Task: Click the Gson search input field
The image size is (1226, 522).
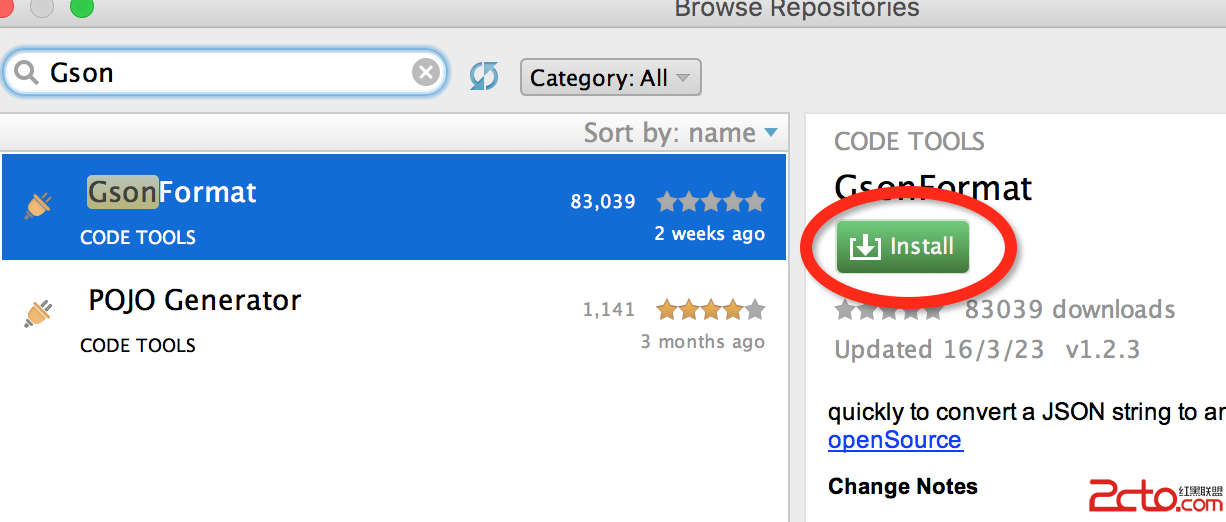Action: click(223, 73)
